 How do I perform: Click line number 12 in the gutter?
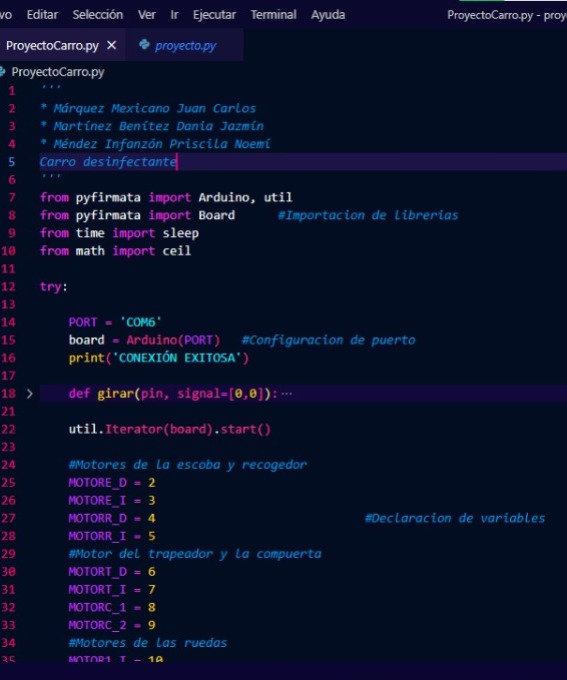click(x=8, y=287)
